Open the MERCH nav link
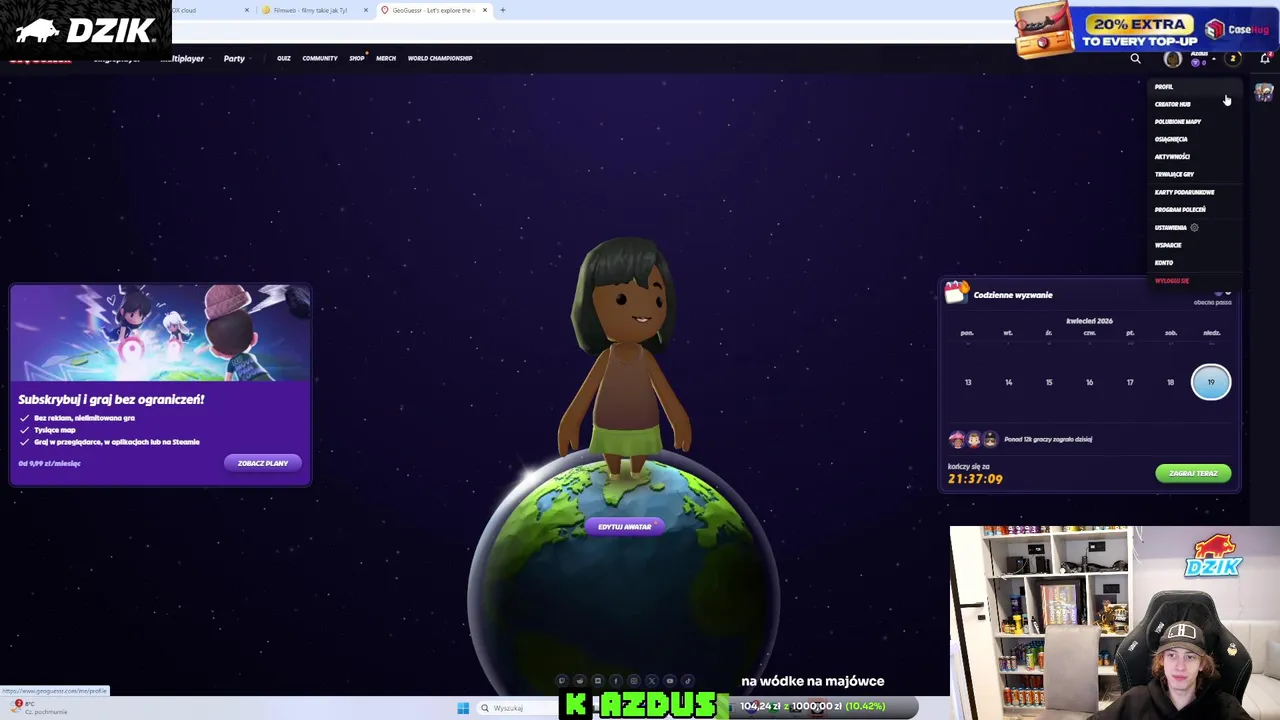The width and height of the screenshot is (1280, 720). 386,58
